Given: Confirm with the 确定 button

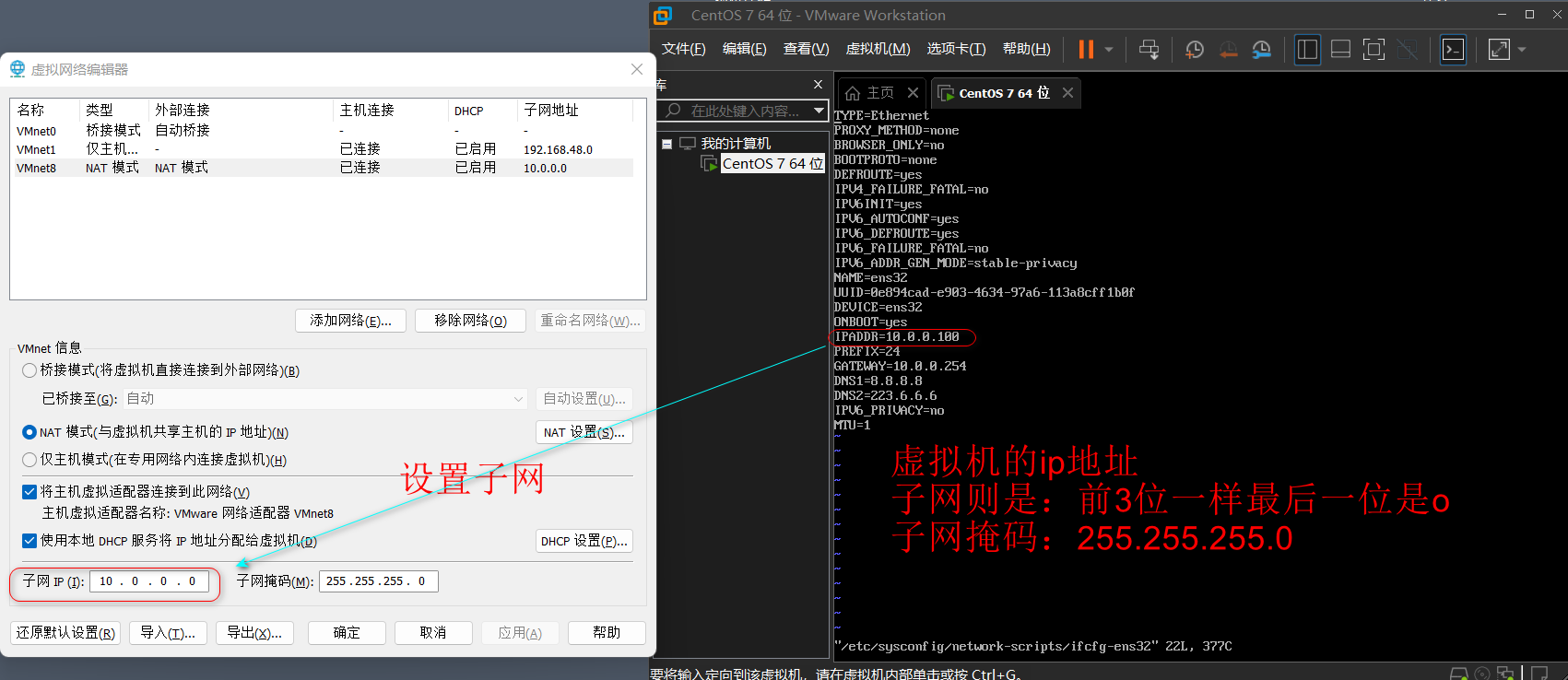Looking at the screenshot, I should 347,633.
